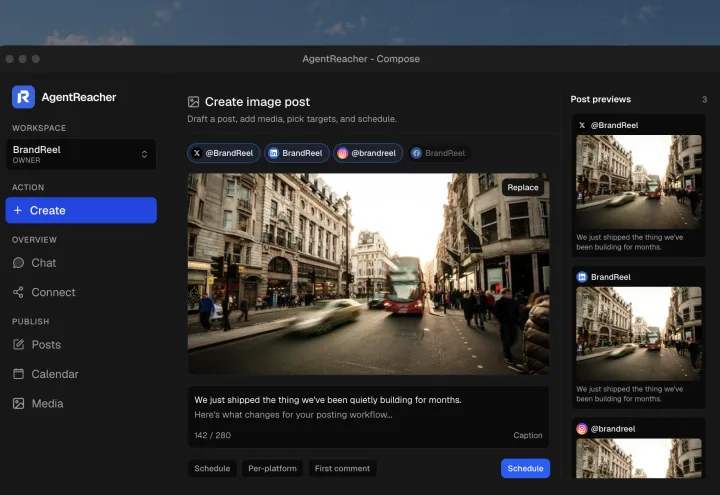The image size is (720, 495).
Task: Toggle the X @BrandReel target chip
Action: [224, 153]
